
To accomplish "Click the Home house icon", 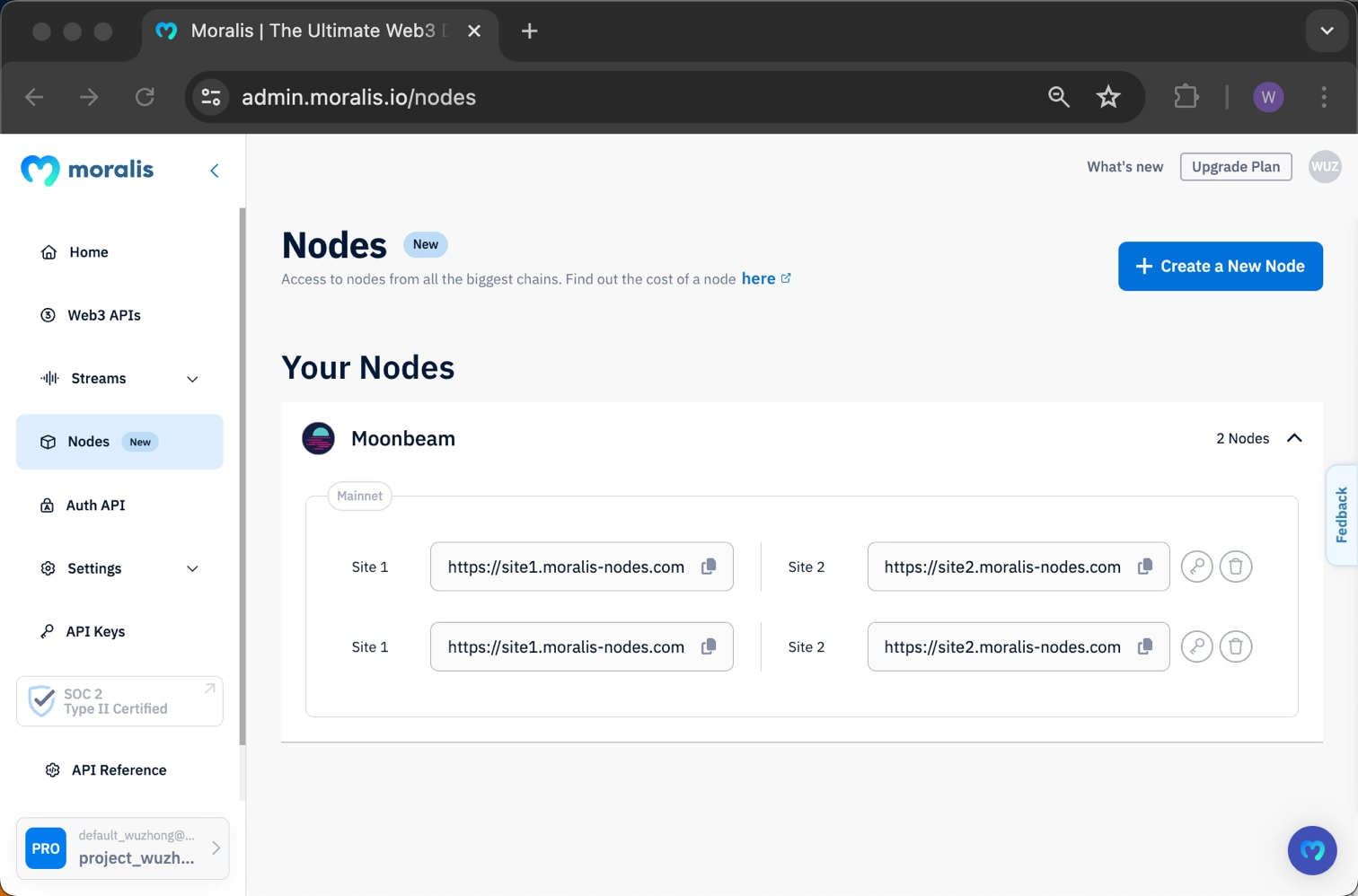I will point(49,252).
